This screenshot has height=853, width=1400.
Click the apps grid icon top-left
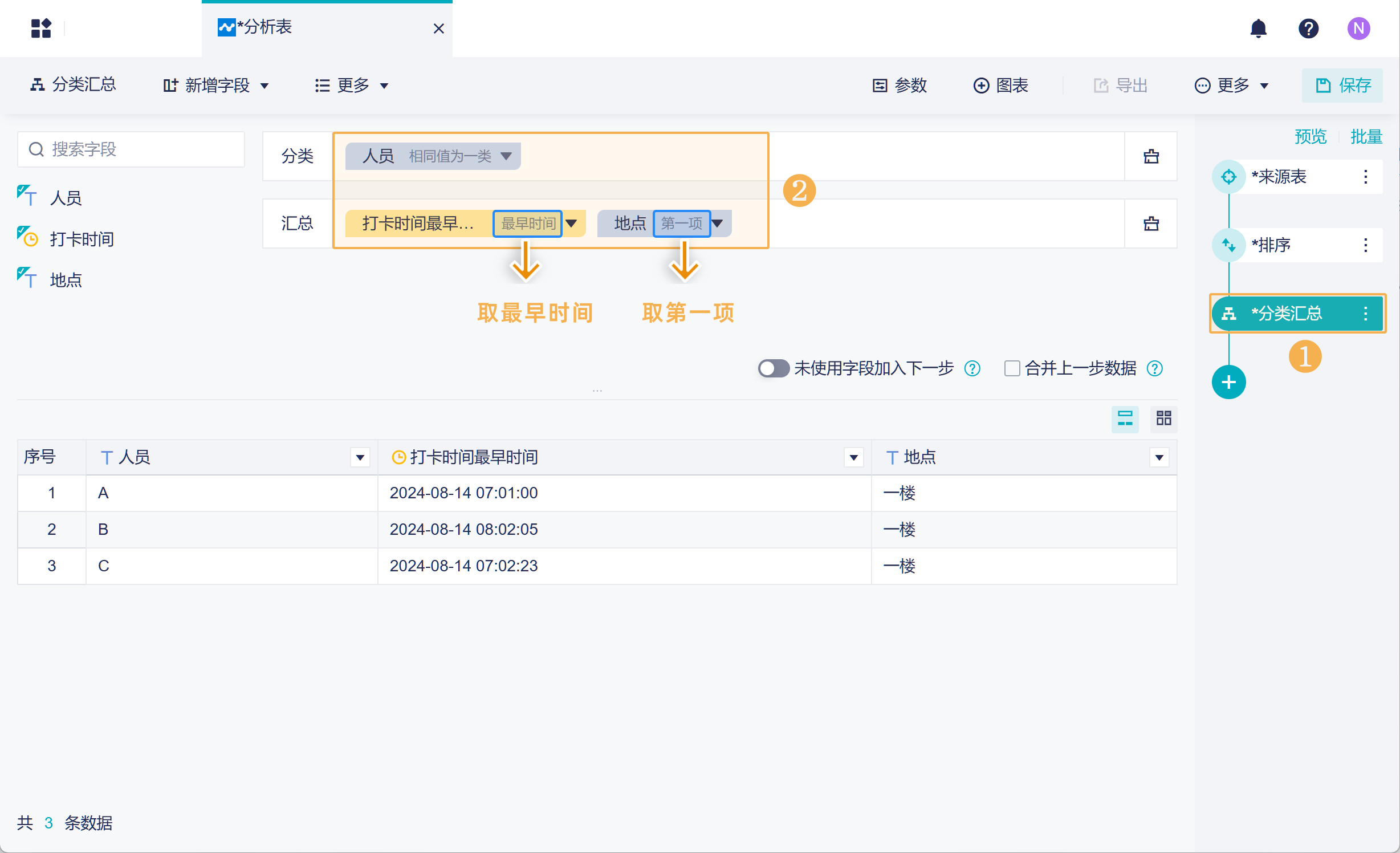41,29
